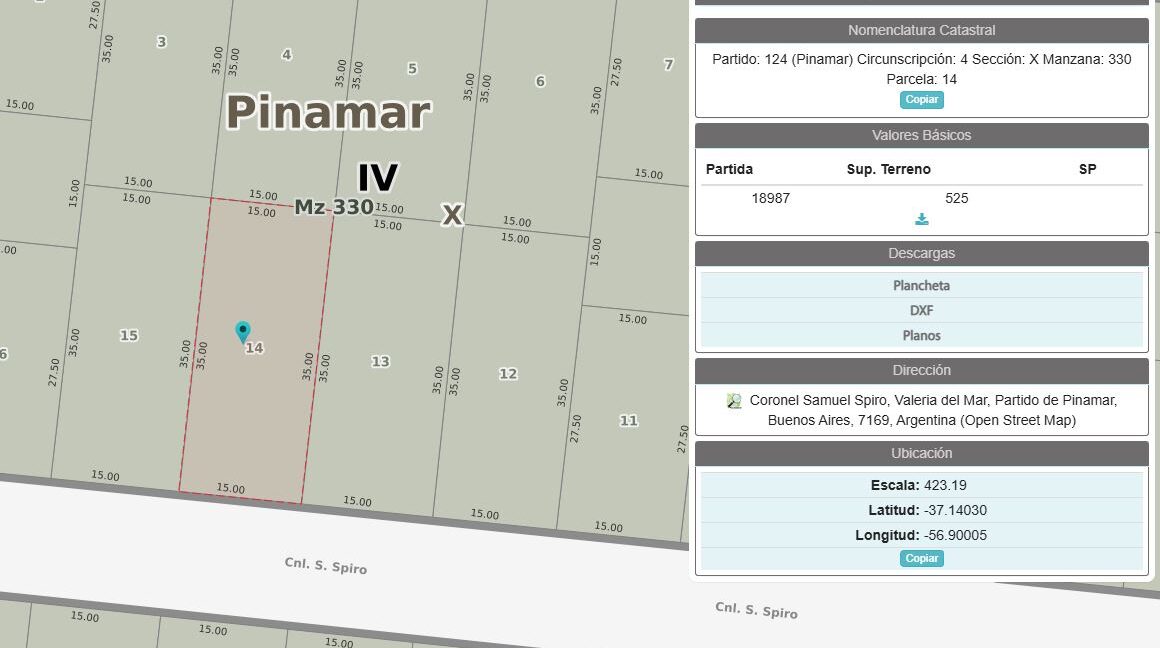Click the download icon under Valores Básicos
This screenshot has width=1160, height=648.
tap(922, 219)
